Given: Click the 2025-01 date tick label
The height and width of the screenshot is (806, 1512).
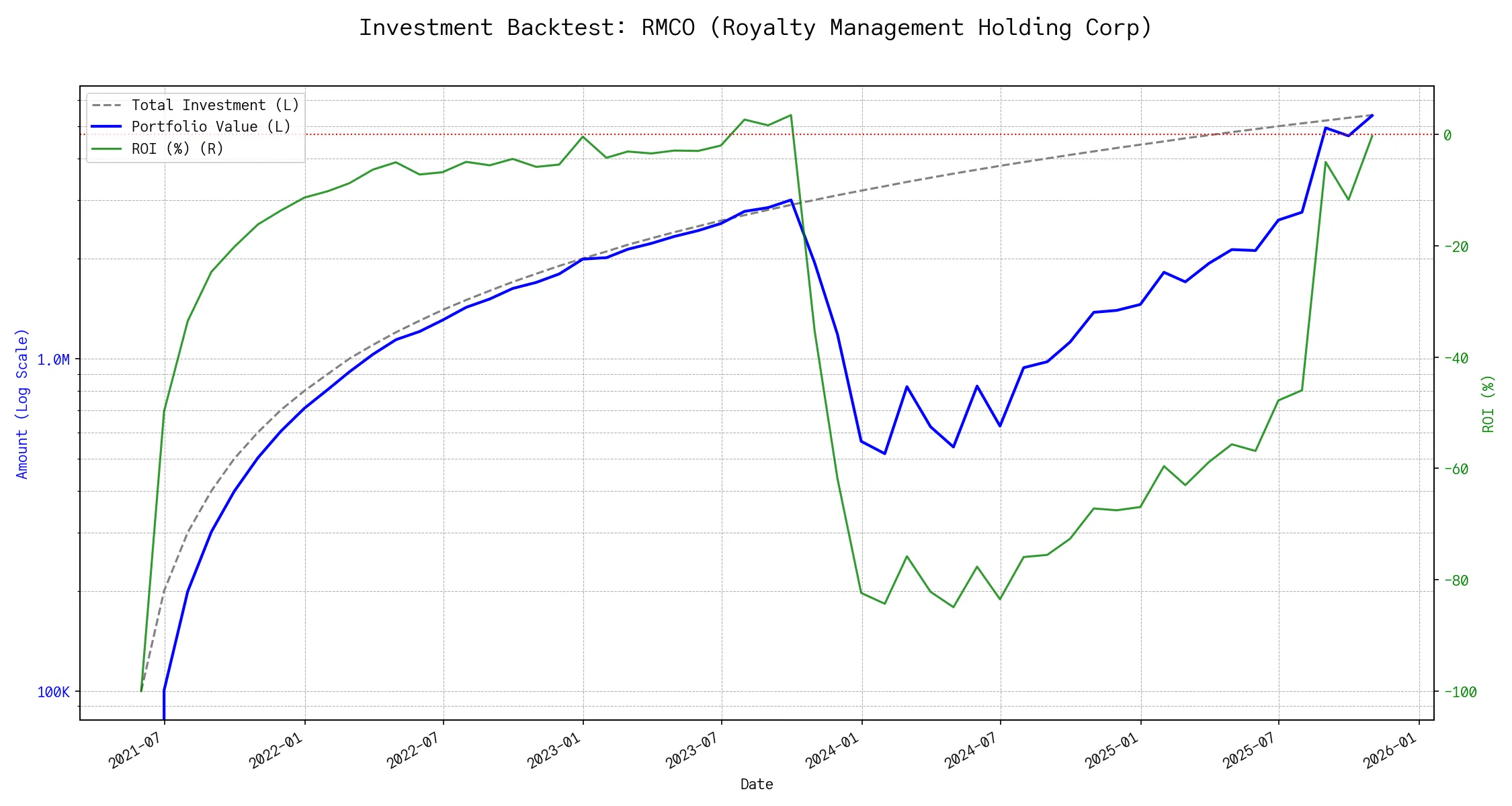Looking at the screenshot, I should coord(1111,750).
